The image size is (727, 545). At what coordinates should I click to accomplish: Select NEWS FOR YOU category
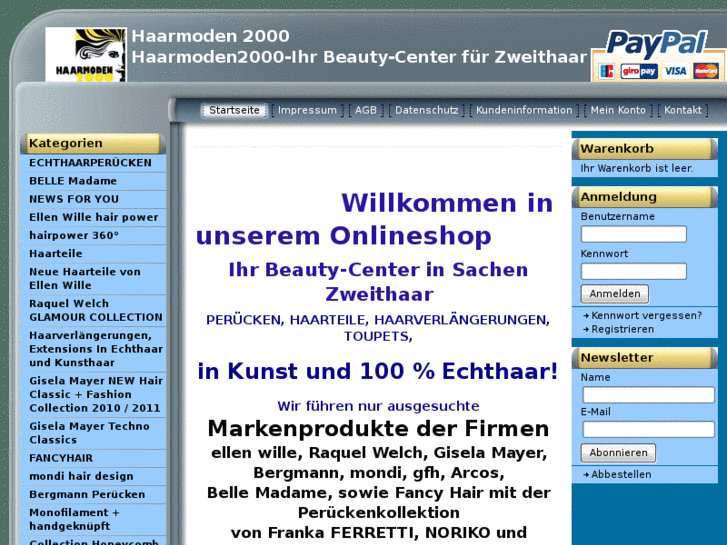(93, 199)
